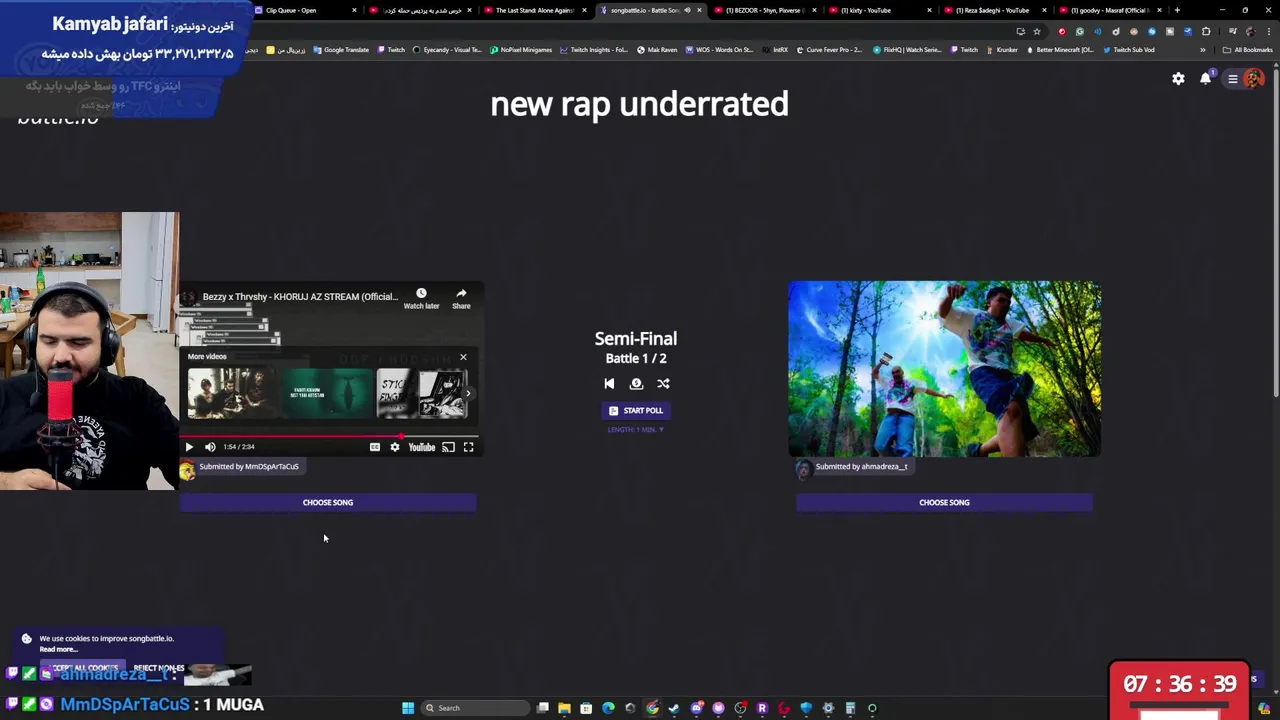Enter fullscreen in YouTube player
The height and width of the screenshot is (720, 1280).
pos(468,447)
